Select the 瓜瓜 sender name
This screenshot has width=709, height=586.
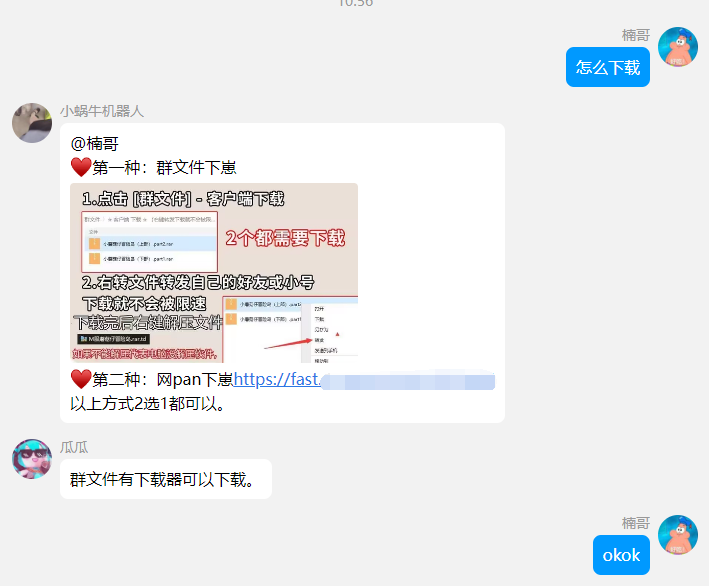74,447
